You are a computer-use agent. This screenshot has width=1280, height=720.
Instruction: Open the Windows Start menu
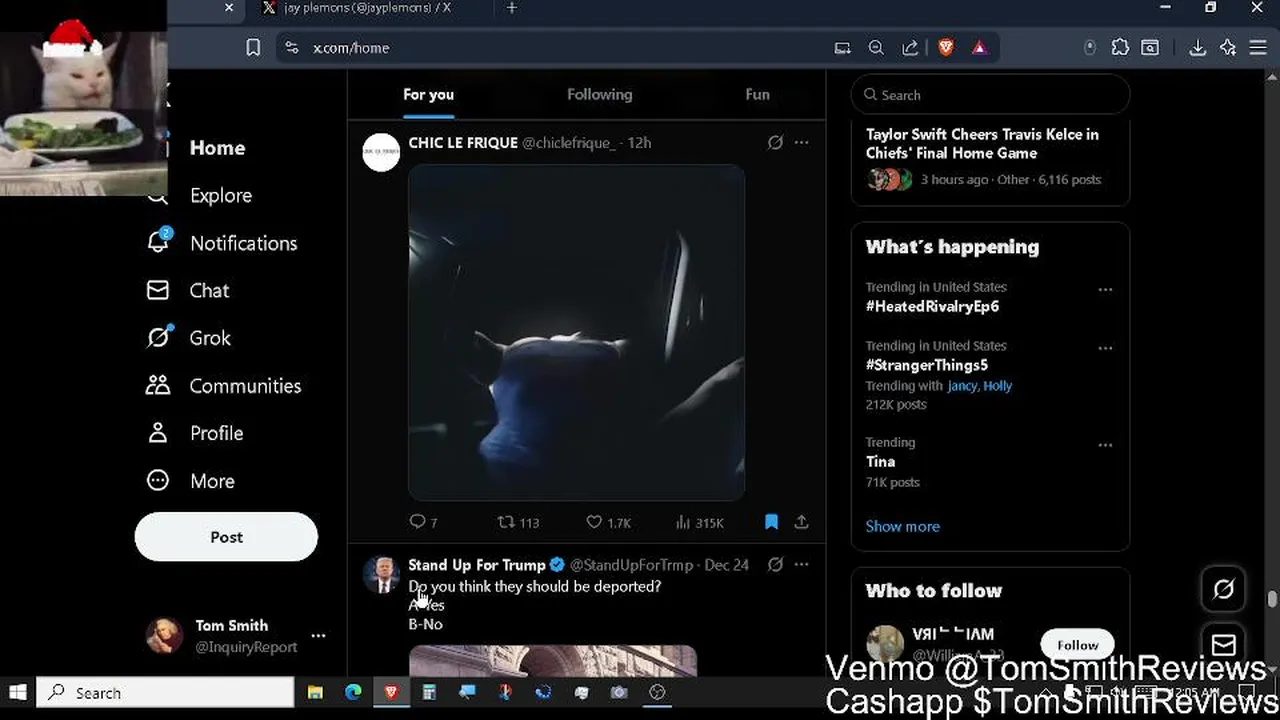point(17,692)
